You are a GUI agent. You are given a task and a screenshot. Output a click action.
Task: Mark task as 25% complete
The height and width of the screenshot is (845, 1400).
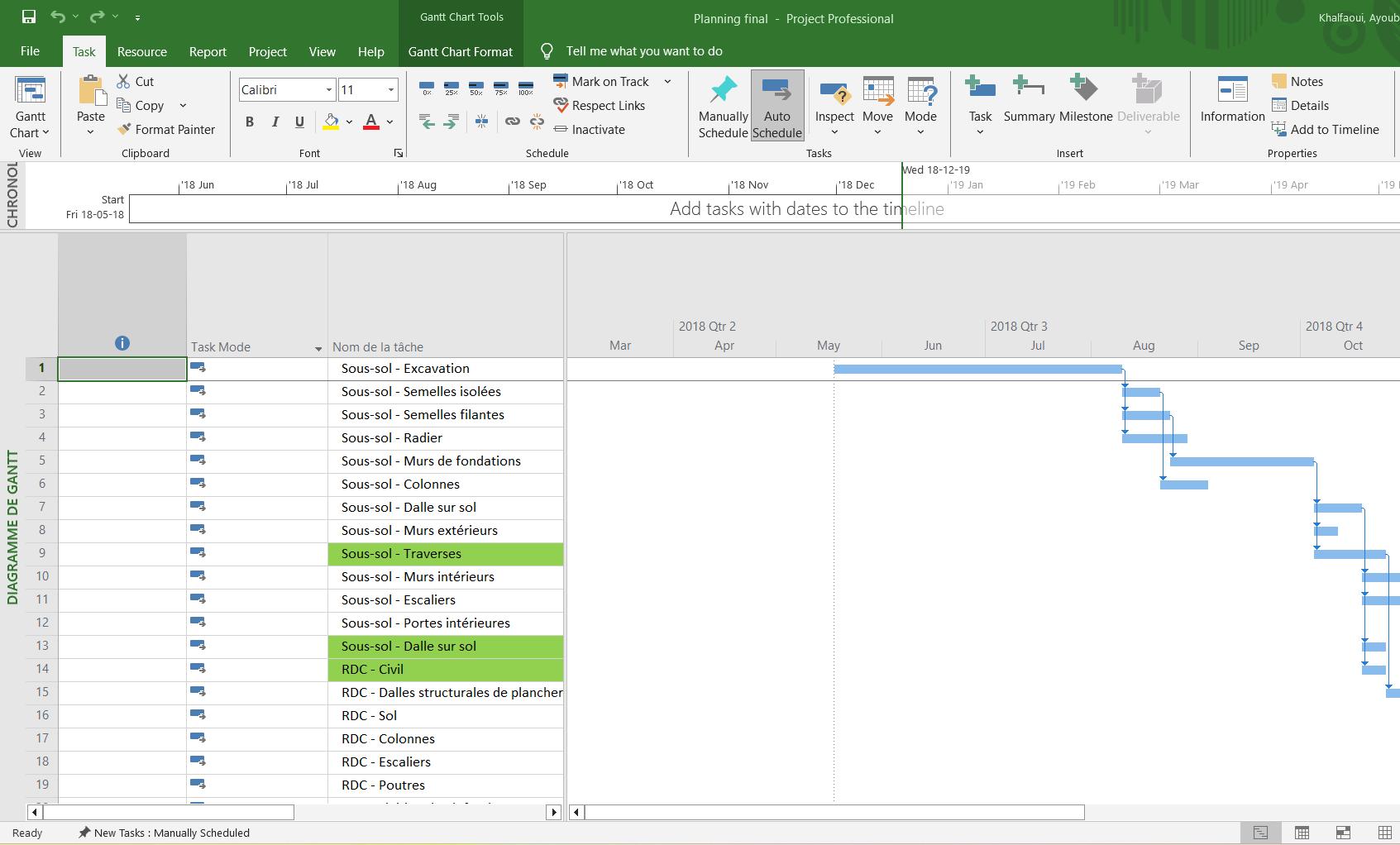(x=452, y=88)
